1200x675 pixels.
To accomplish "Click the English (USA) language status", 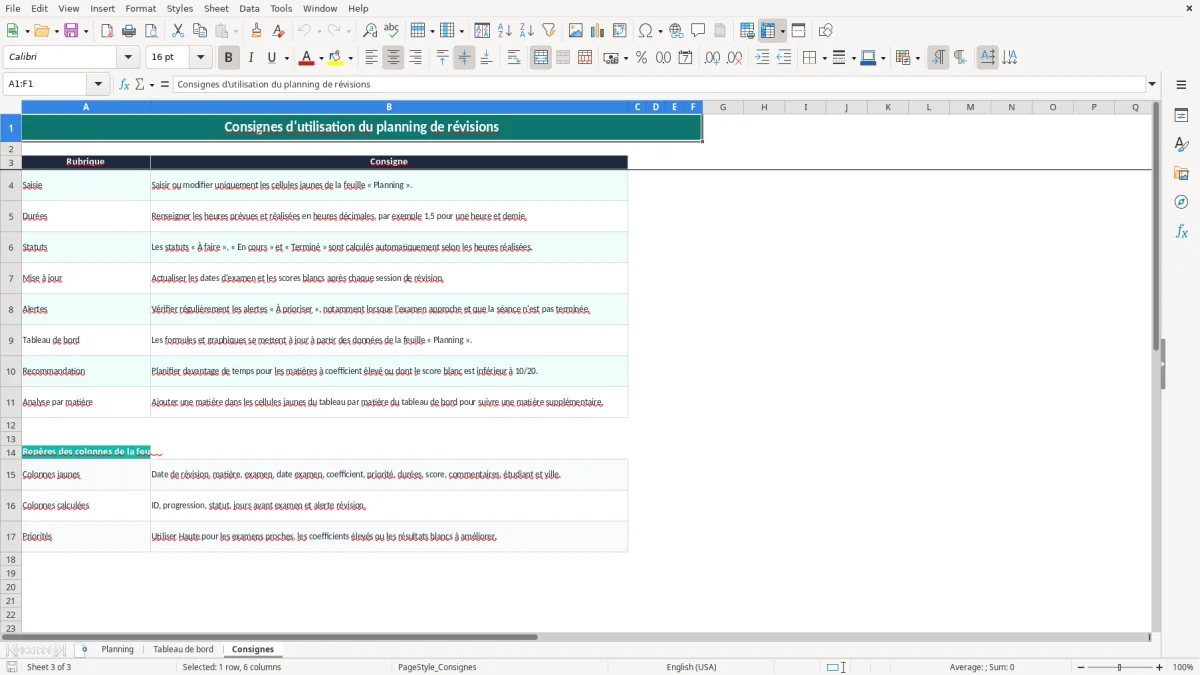I will (x=691, y=667).
